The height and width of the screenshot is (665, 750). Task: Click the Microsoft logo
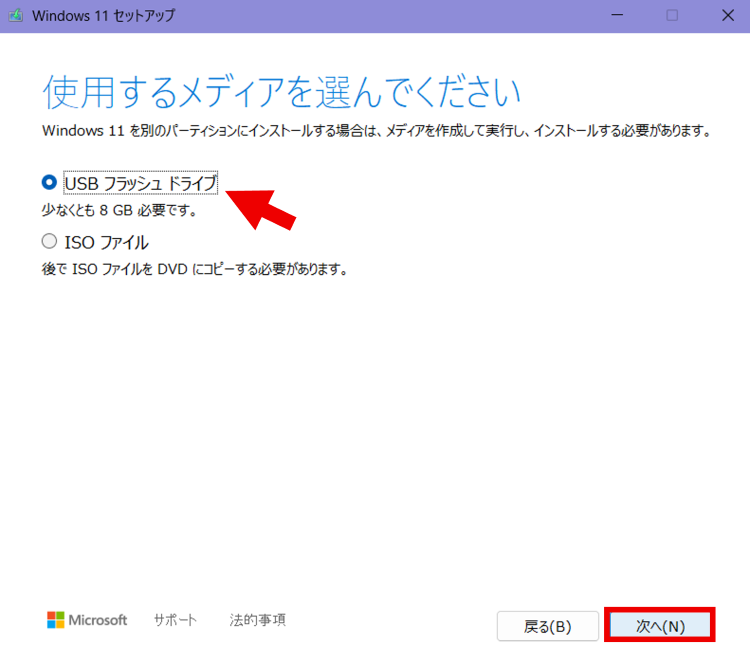click(x=87, y=620)
